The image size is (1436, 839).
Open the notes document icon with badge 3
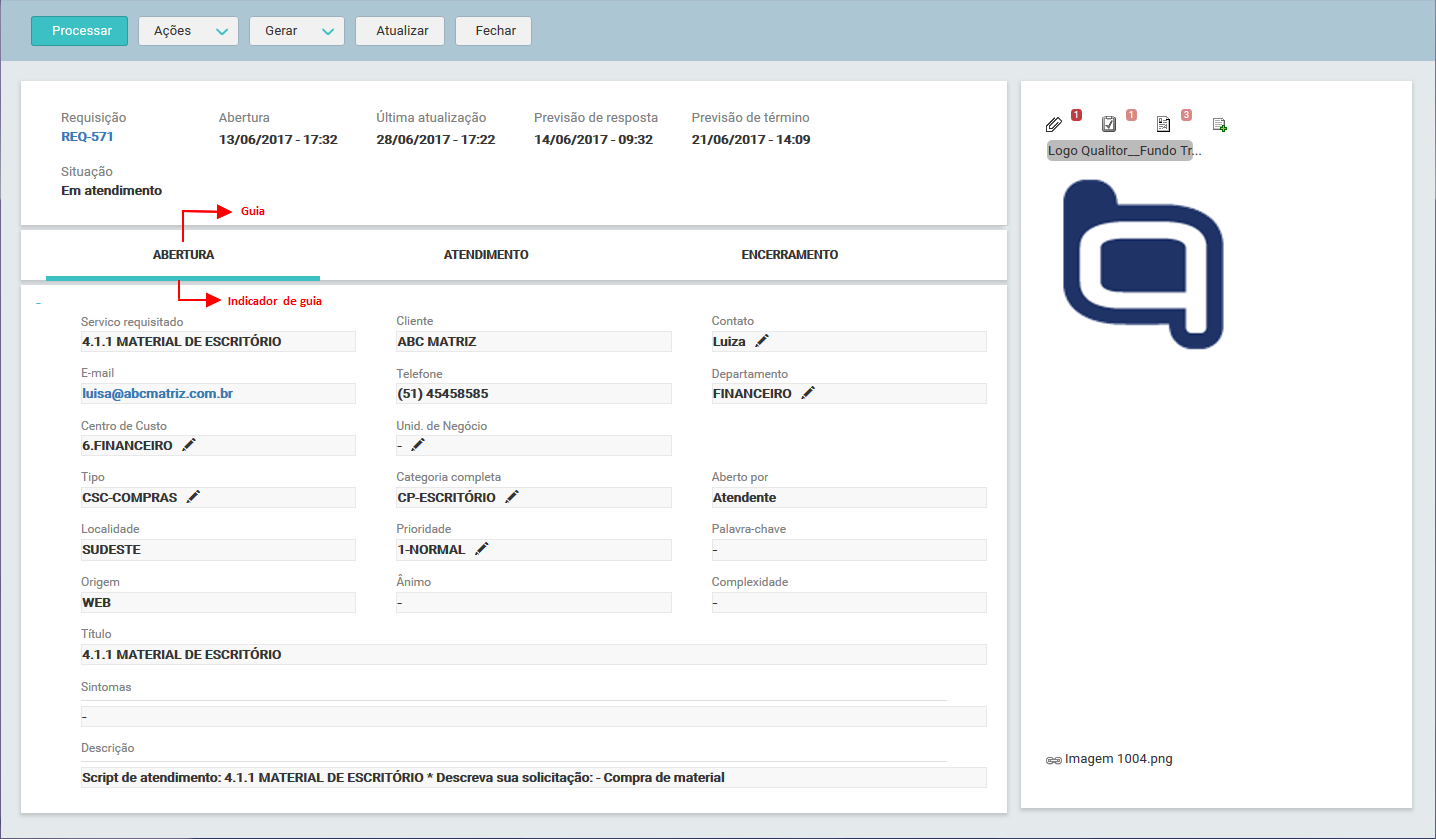tap(1164, 125)
